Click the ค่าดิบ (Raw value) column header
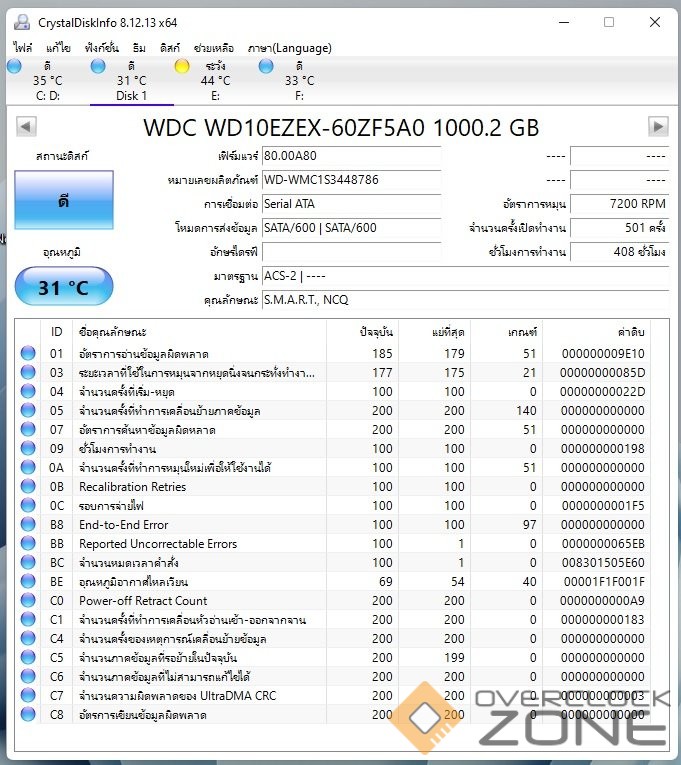 click(597, 332)
